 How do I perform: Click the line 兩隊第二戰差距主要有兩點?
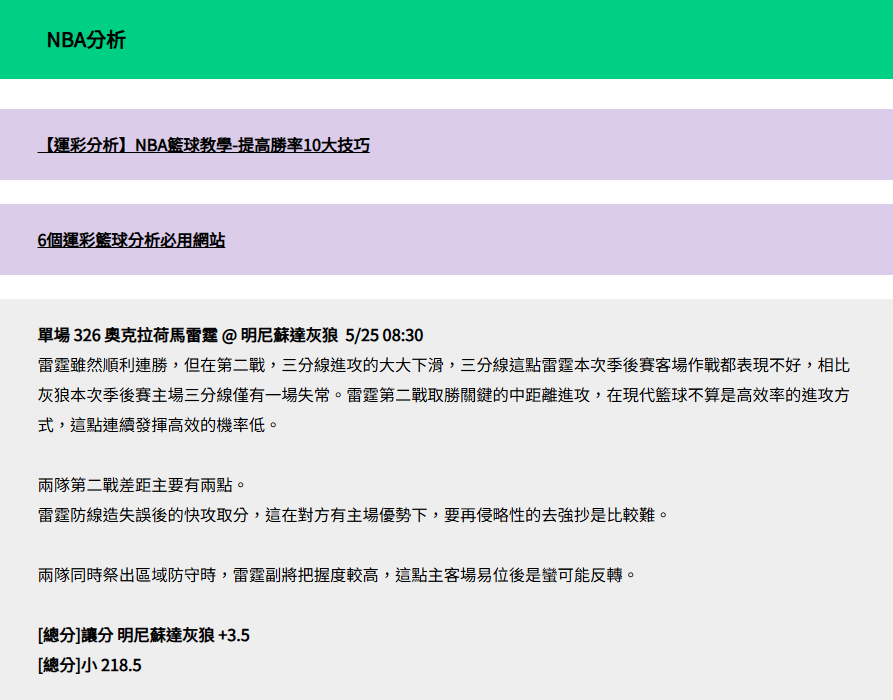coord(142,485)
